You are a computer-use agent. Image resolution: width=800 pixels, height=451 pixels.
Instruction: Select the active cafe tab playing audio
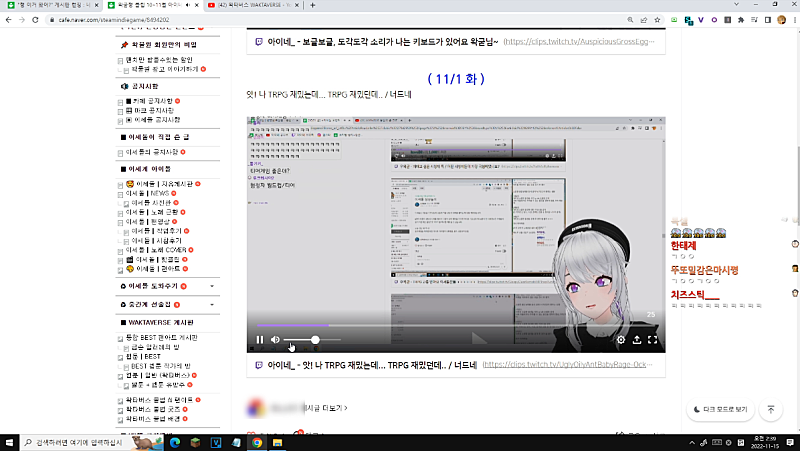pos(148,5)
